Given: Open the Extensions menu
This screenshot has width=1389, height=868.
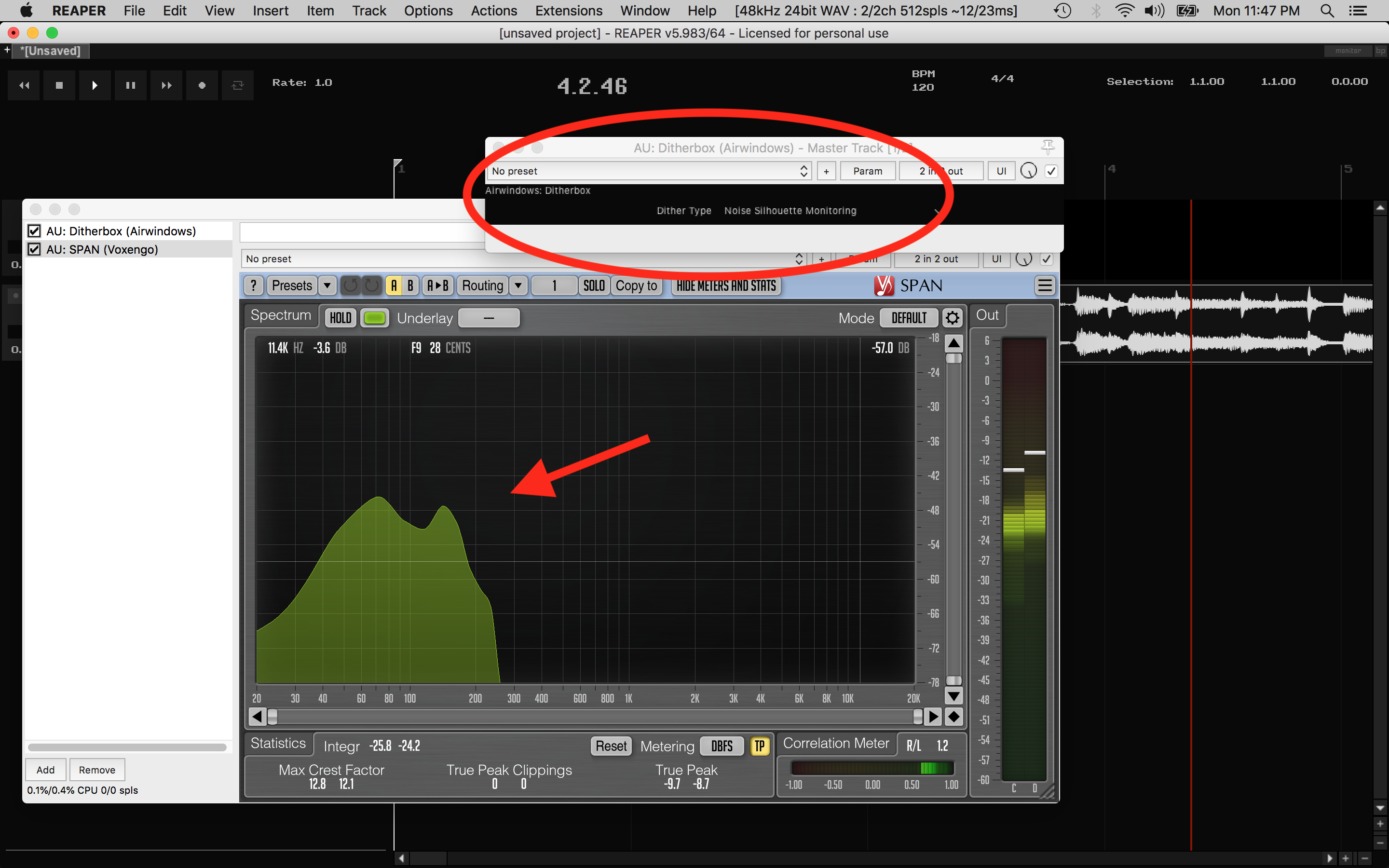Looking at the screenshot, I should click(x=569, y=11).
